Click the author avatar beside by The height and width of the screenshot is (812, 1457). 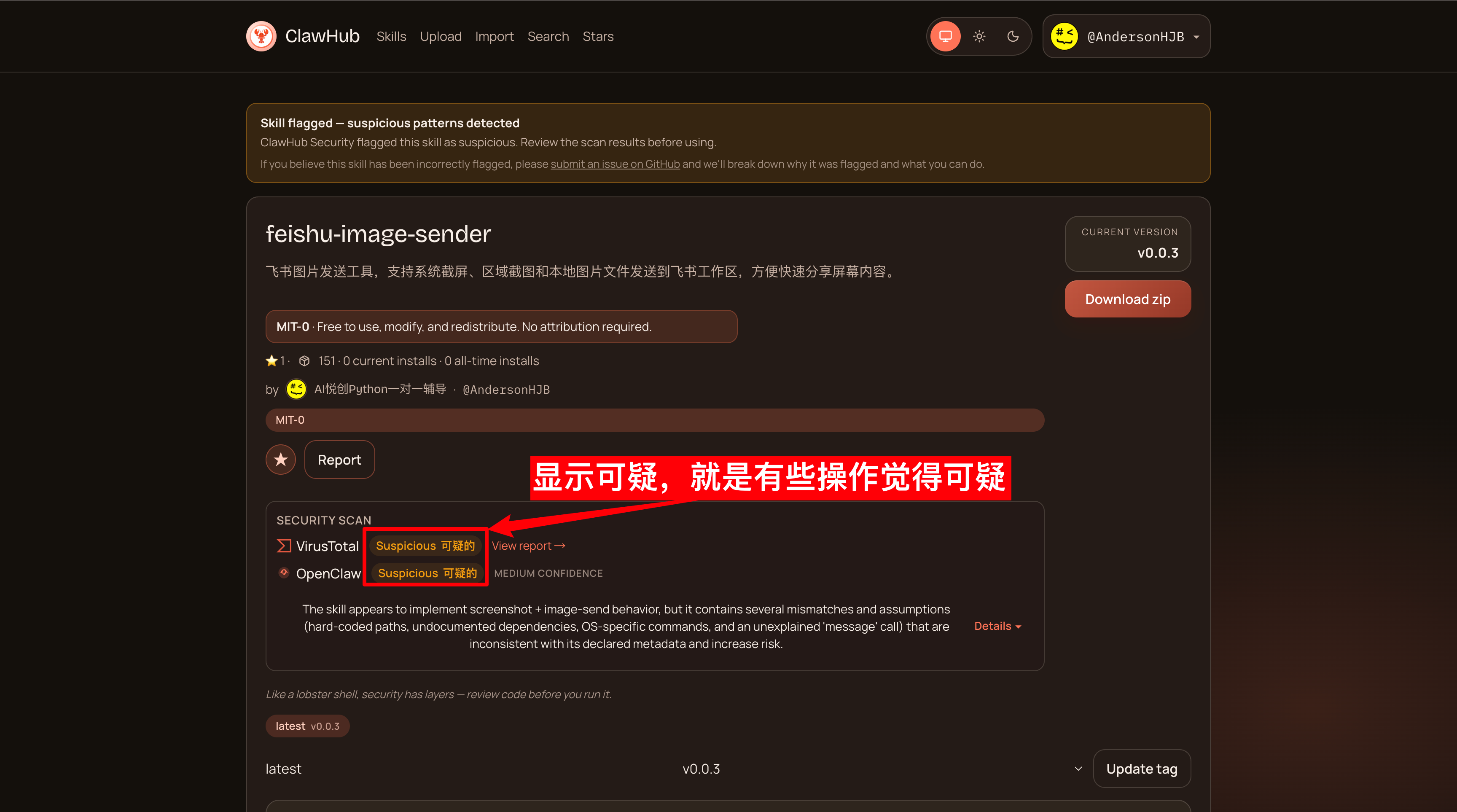coord(296,389)
